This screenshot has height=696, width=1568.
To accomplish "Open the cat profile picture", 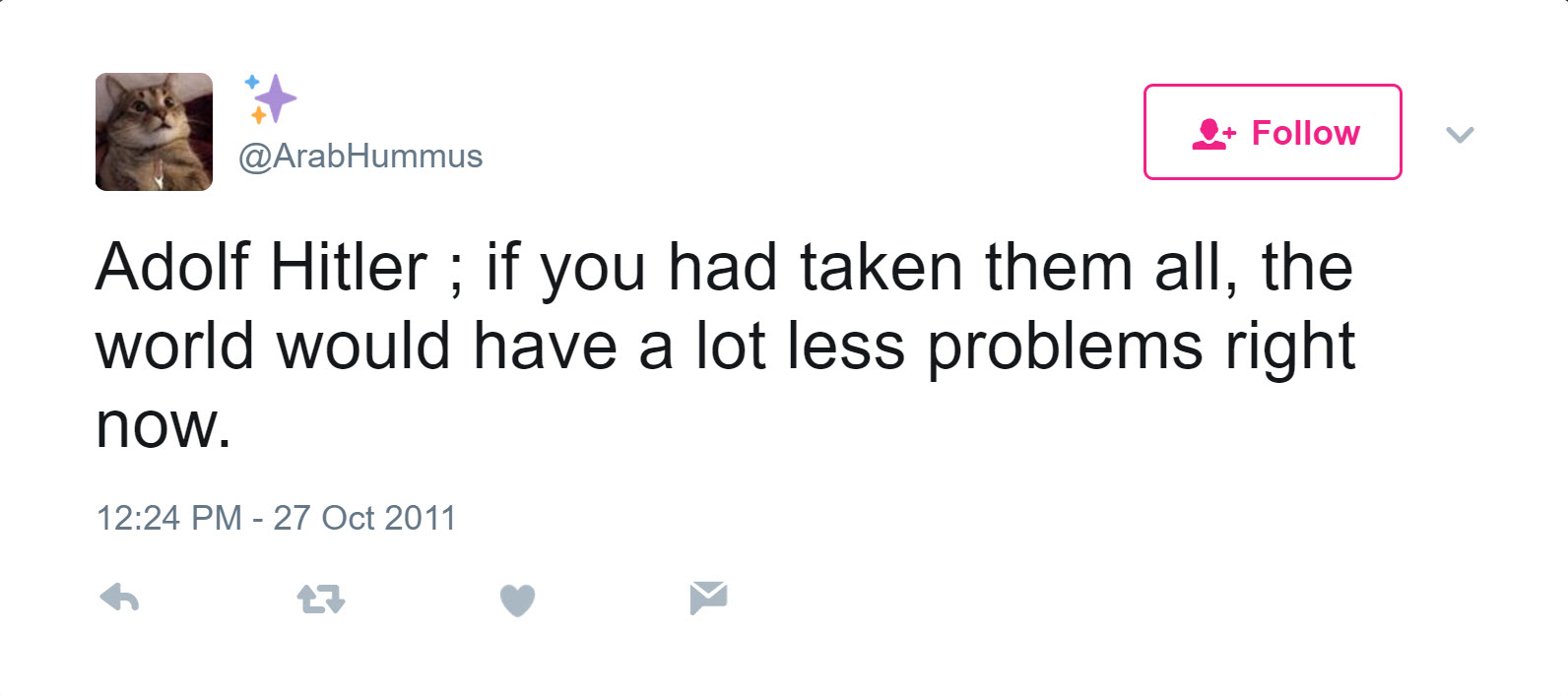I will [154, 132].
